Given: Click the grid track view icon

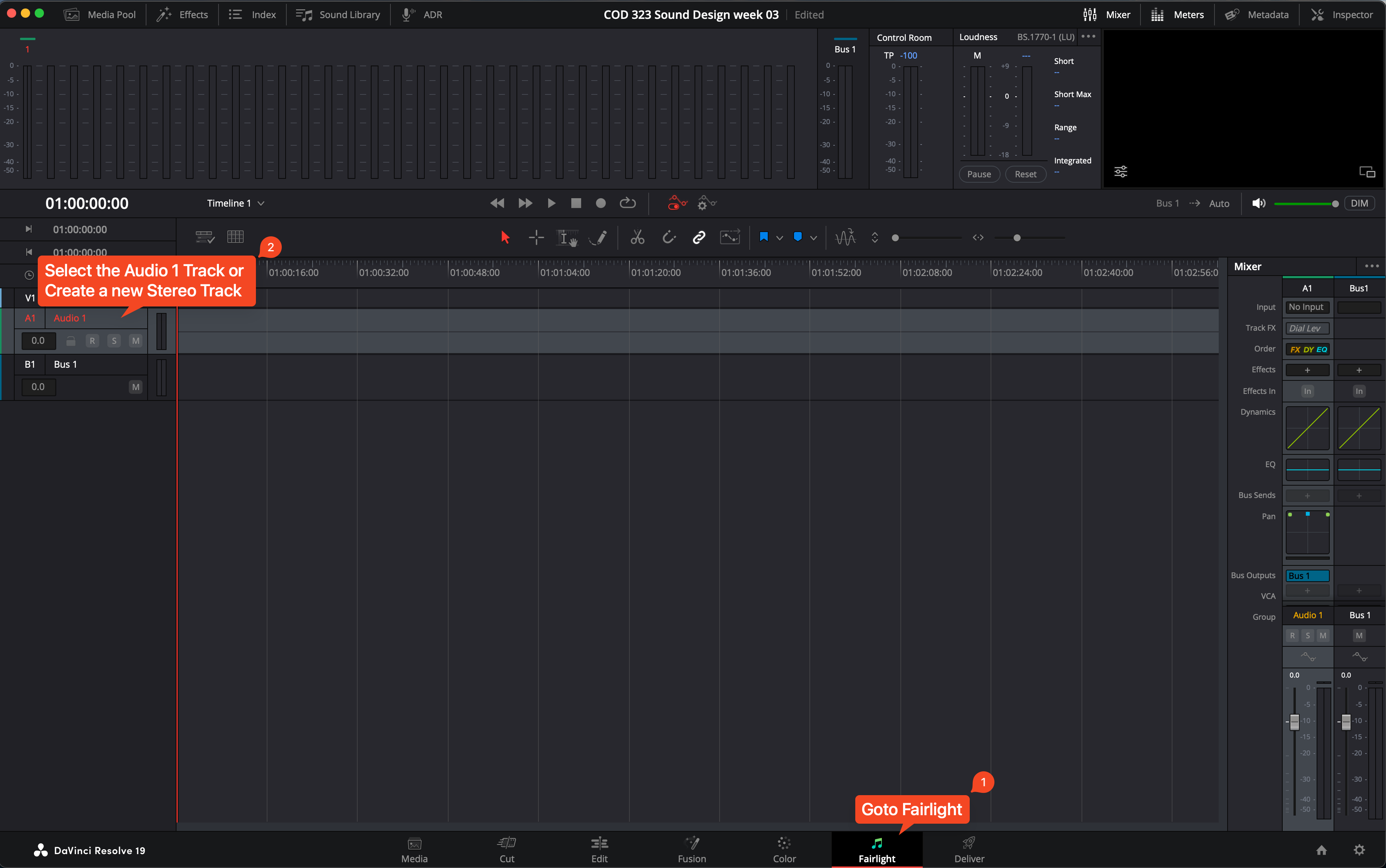Looking at the screenshot, I should (x=235, y=237).
